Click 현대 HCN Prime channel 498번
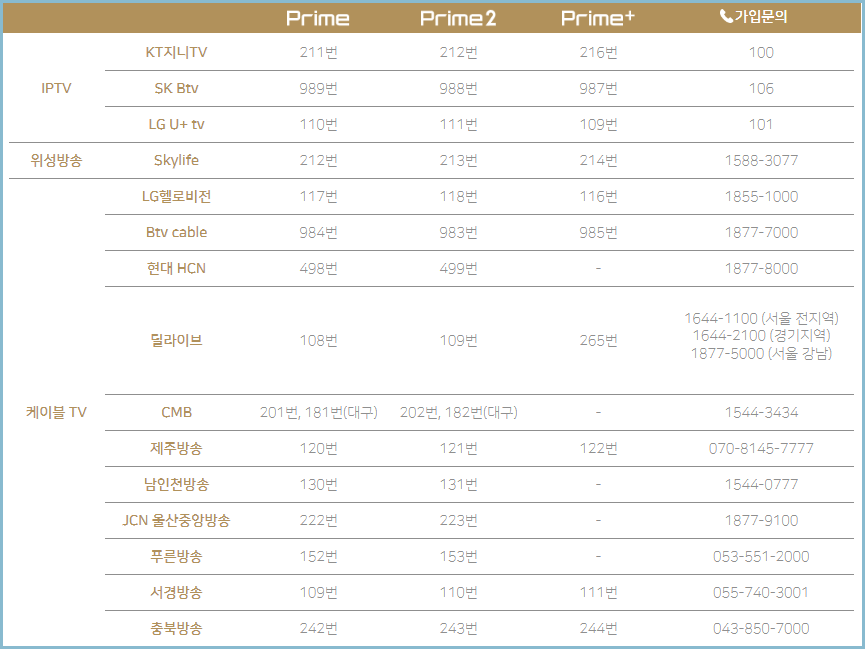 tap(319, 268)
